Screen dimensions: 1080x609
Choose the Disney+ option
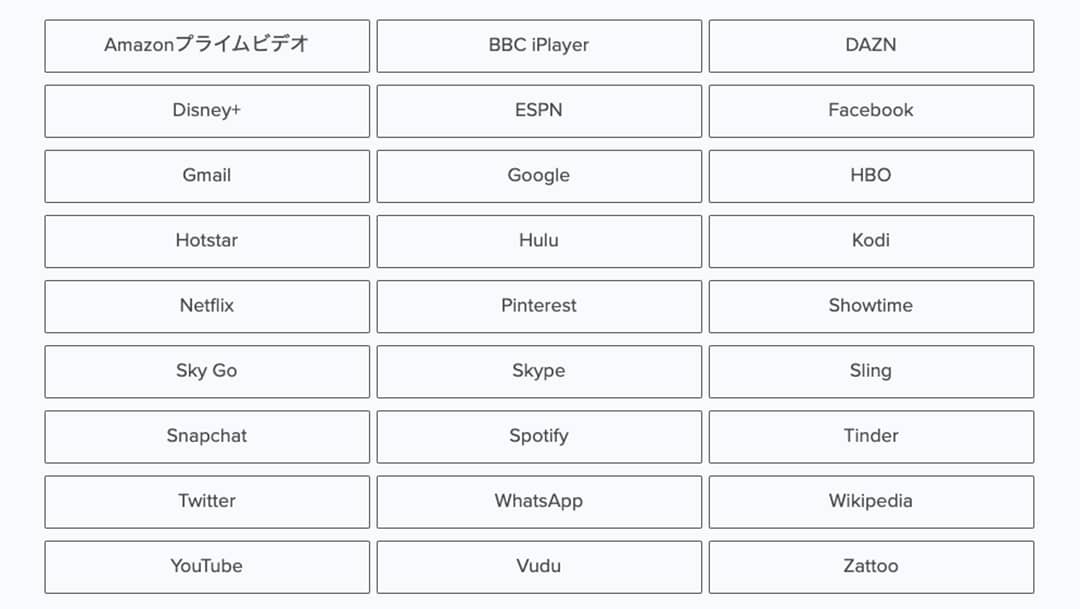[207, 111]
